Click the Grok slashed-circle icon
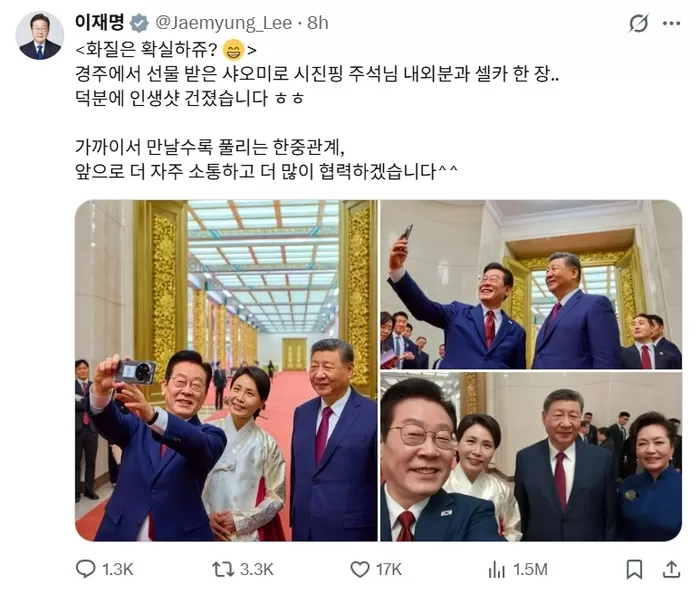700x594 pixels. (x=638, y=23)
